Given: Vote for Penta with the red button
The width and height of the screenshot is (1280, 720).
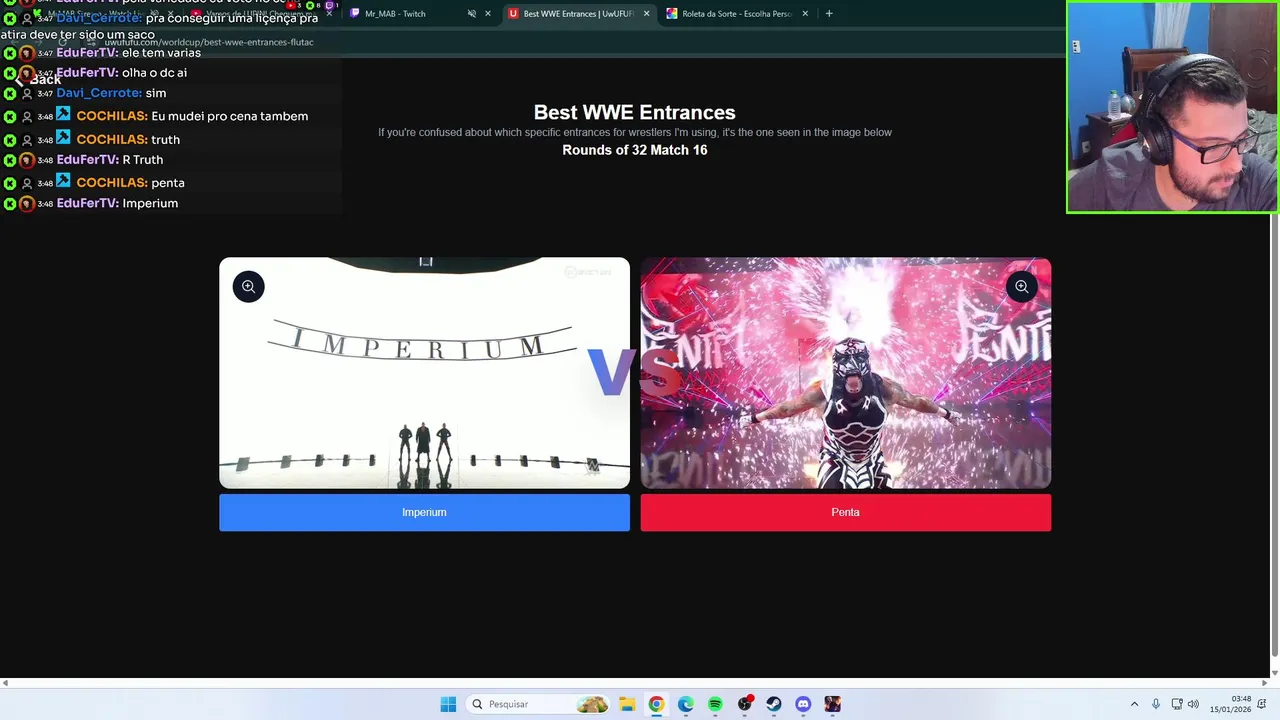Looking at the screenshot, I should click(x=845, y=512).
